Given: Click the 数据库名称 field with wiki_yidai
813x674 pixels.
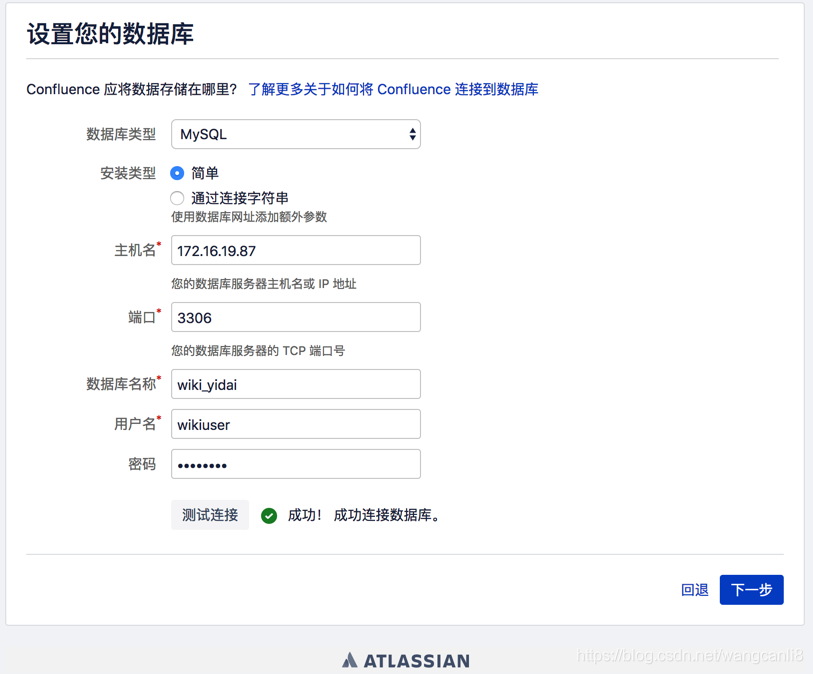Looking at the screenshot, I should coord(296,384).
